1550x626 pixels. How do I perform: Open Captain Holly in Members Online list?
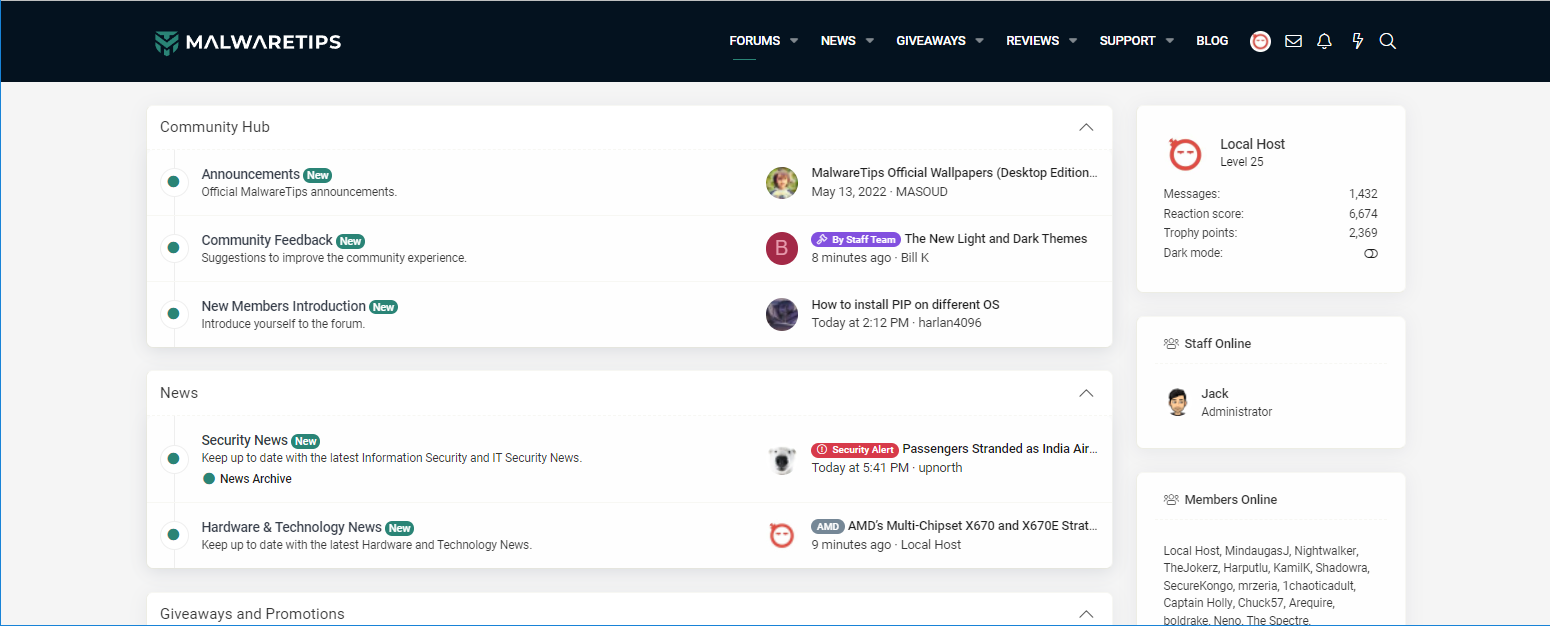(x=1197, y=603)
